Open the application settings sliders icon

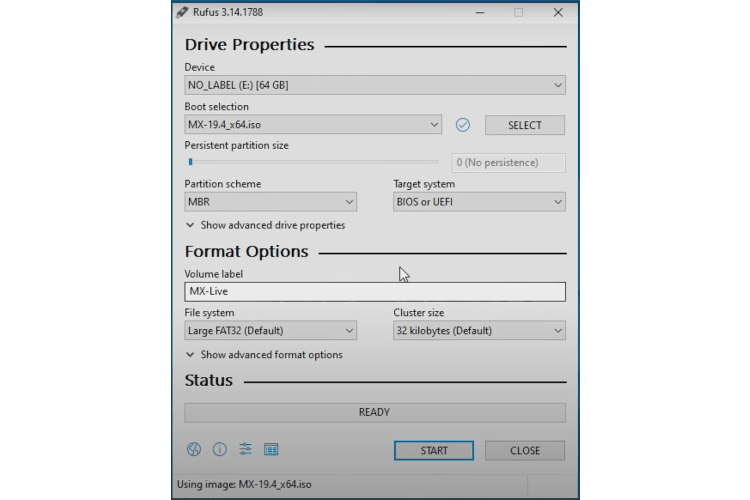[x=245, y=449]
